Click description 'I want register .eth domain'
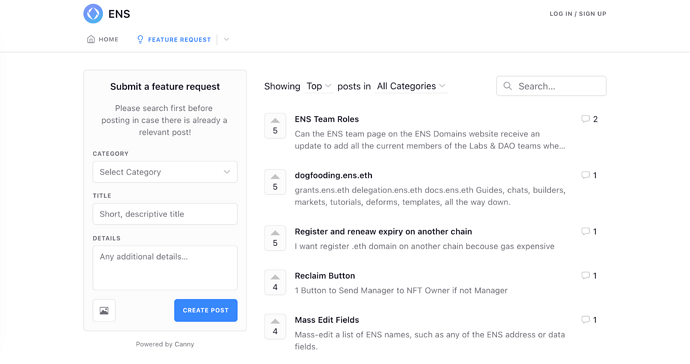 click(x=424, y=246)
